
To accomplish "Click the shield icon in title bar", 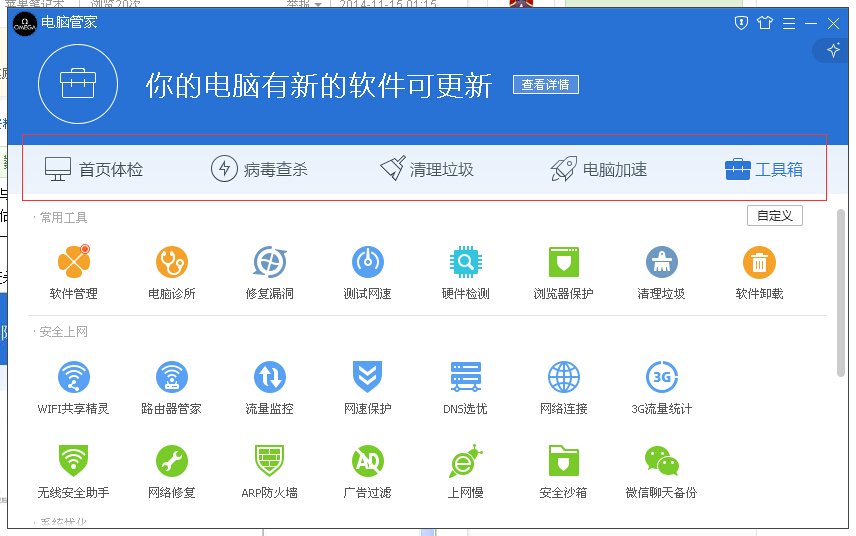I will tap(741, 23).
